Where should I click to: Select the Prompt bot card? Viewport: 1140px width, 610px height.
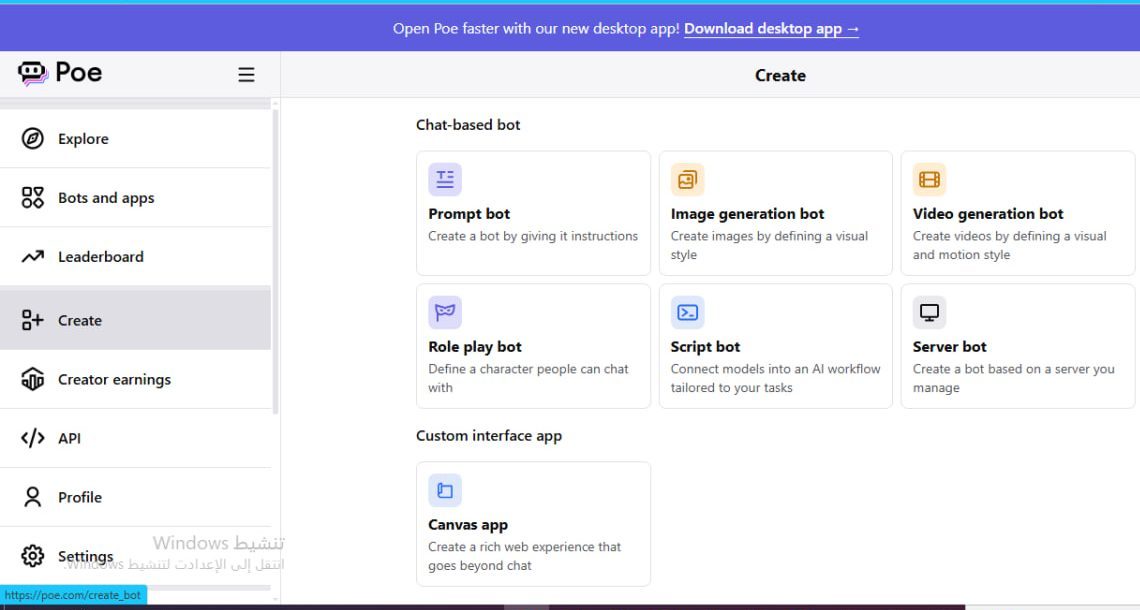(532, 213)
